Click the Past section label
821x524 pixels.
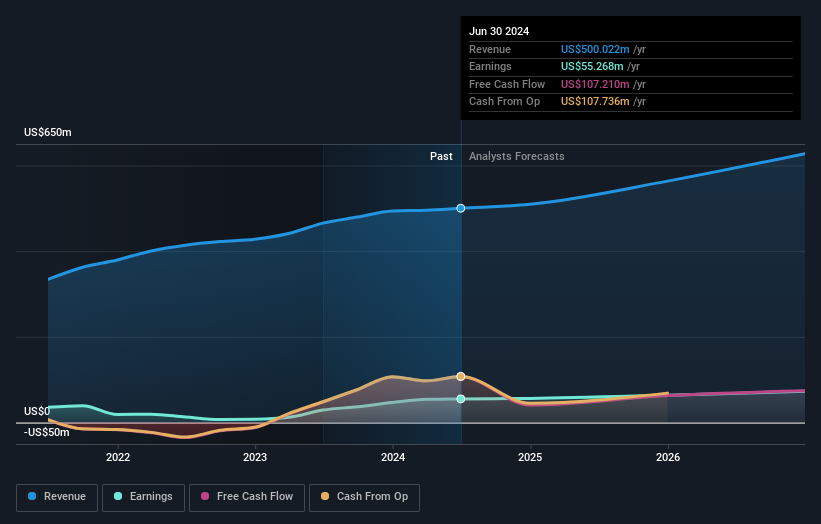441,157
